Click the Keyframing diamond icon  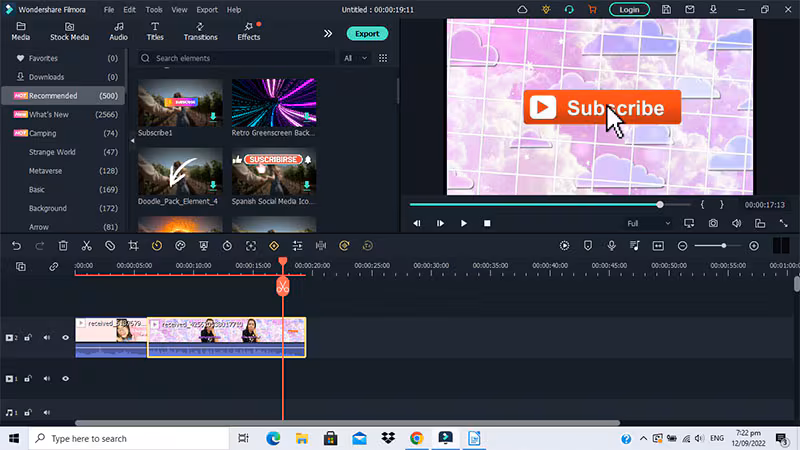point(274,246)
